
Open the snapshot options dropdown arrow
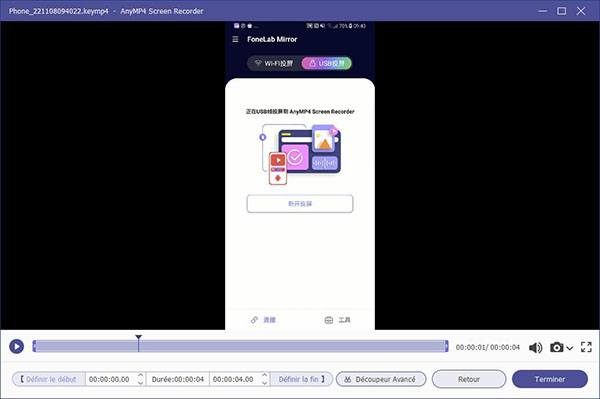tap(570, 348)
